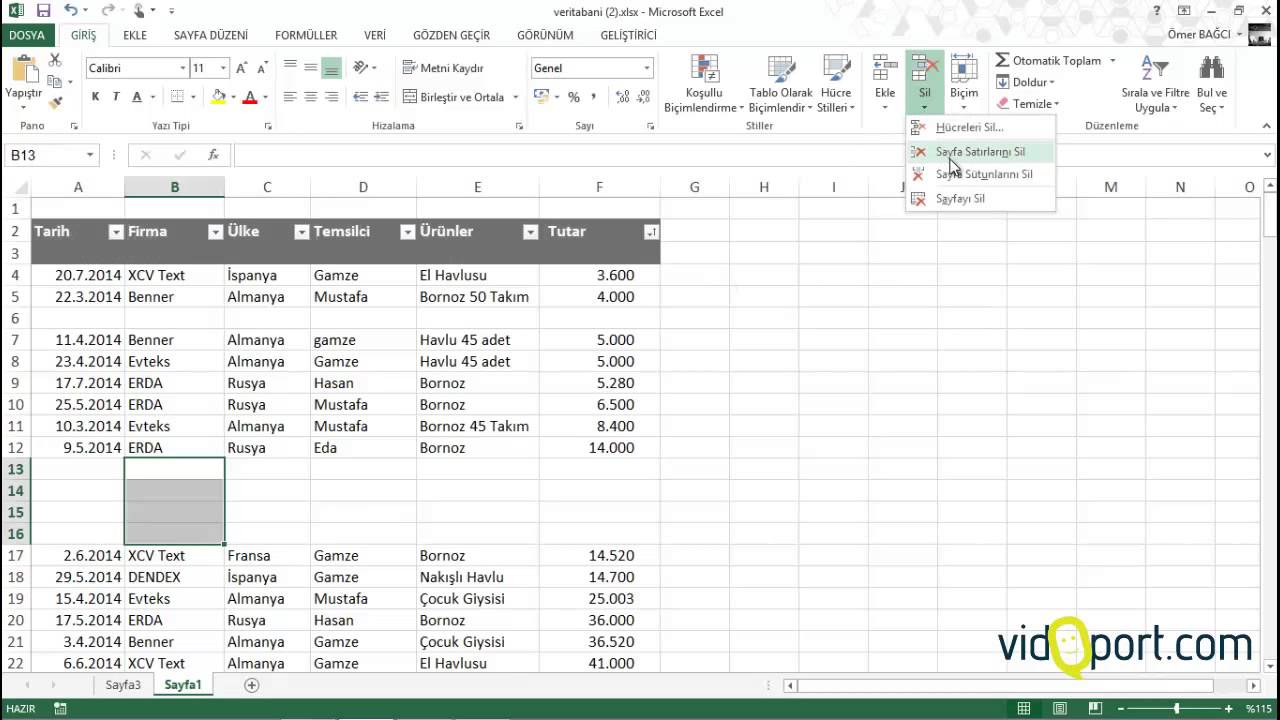Align text left icon

(290, 97)
